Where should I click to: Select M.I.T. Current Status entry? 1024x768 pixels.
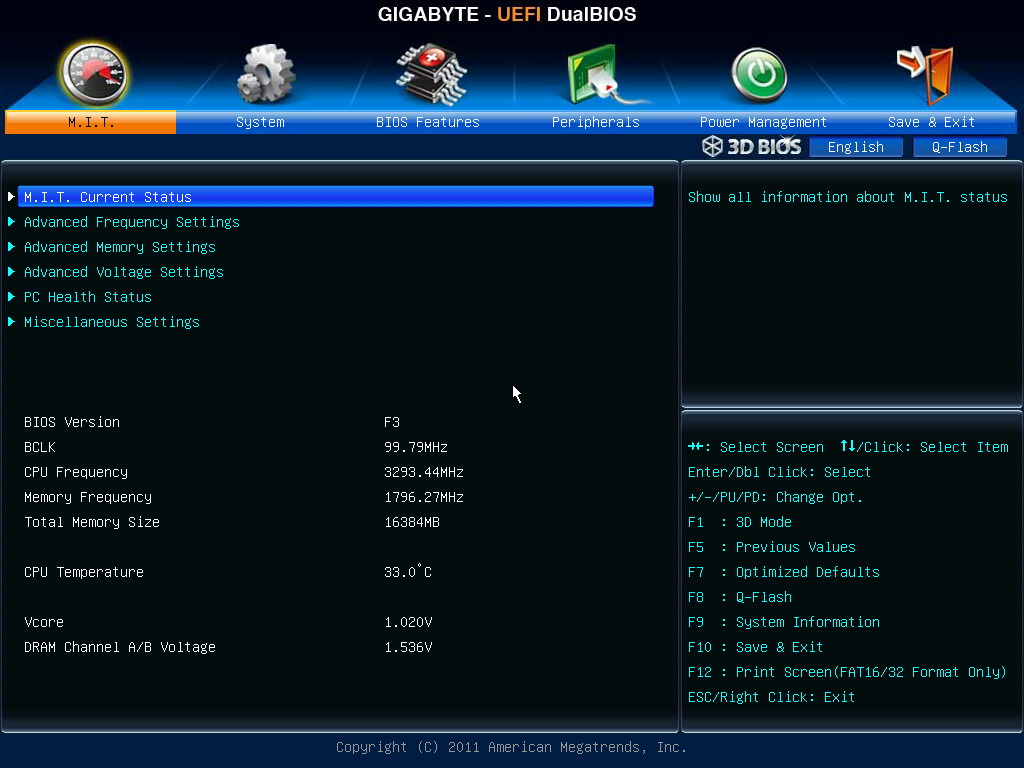tap(336, 197)
